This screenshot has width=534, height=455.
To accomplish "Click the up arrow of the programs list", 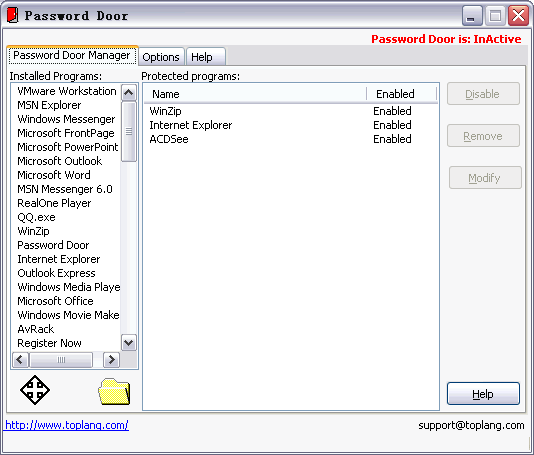I will click(x=129, y=93).
